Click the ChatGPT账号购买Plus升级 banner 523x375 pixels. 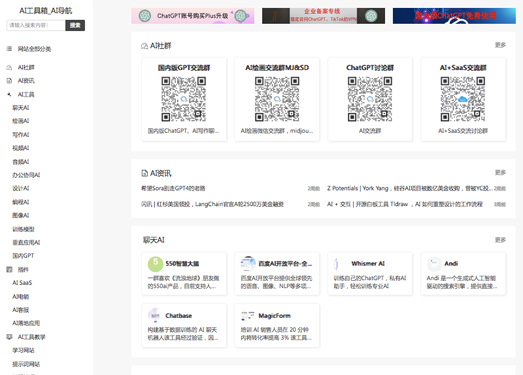click(x=193, y=16)
